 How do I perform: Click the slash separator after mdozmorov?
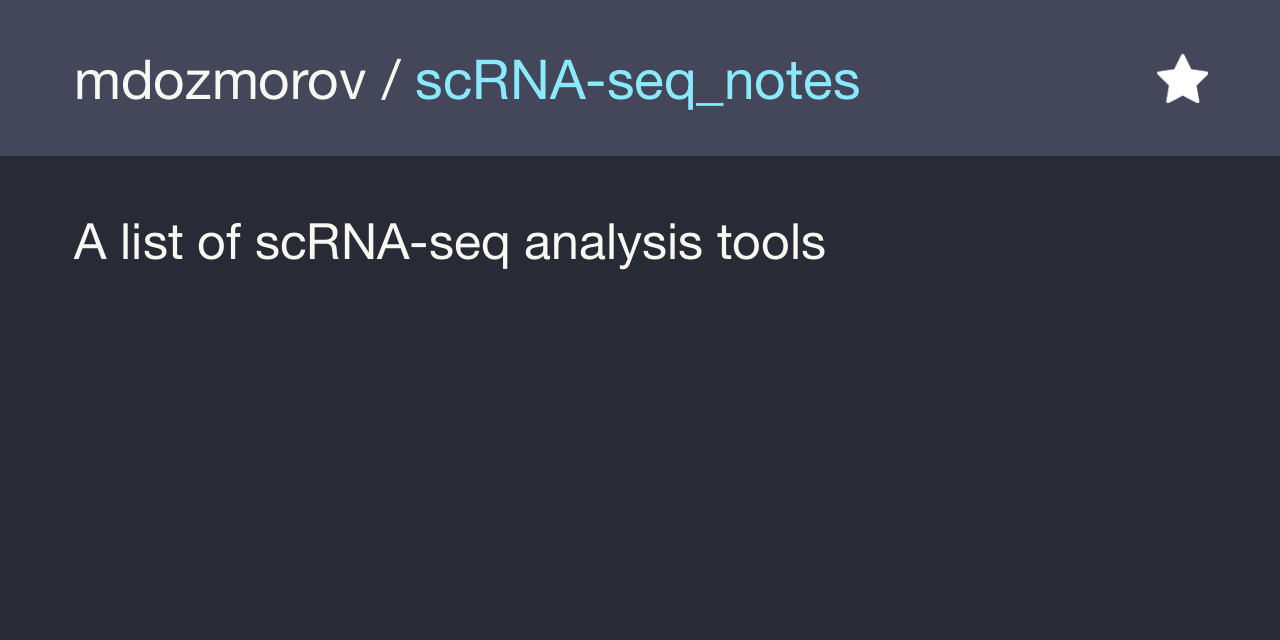pyautogui.click(x=390, y=82)
